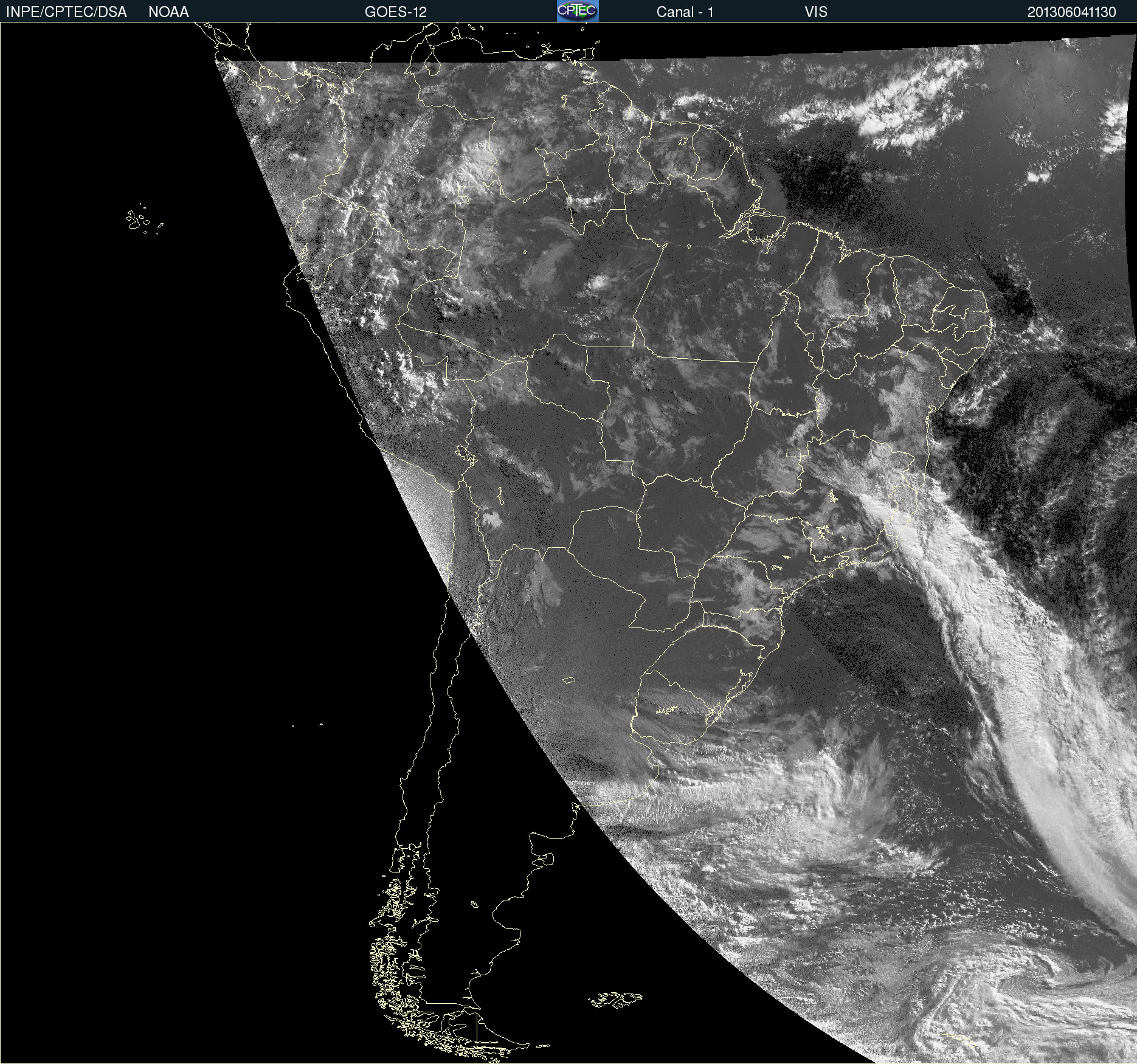Click the INPE/CPTEC/DSA header text
This screenshot has height=1064, width=1137.
[x=66, y=12]
